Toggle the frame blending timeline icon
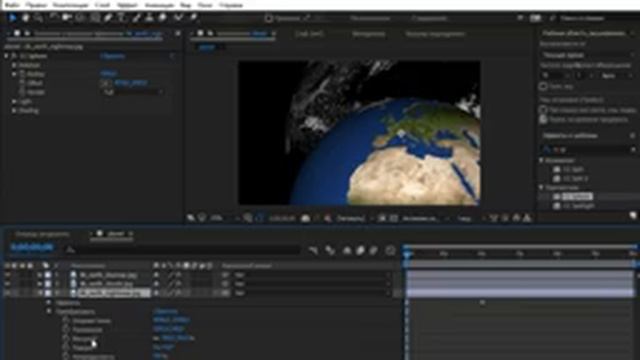 360,250
